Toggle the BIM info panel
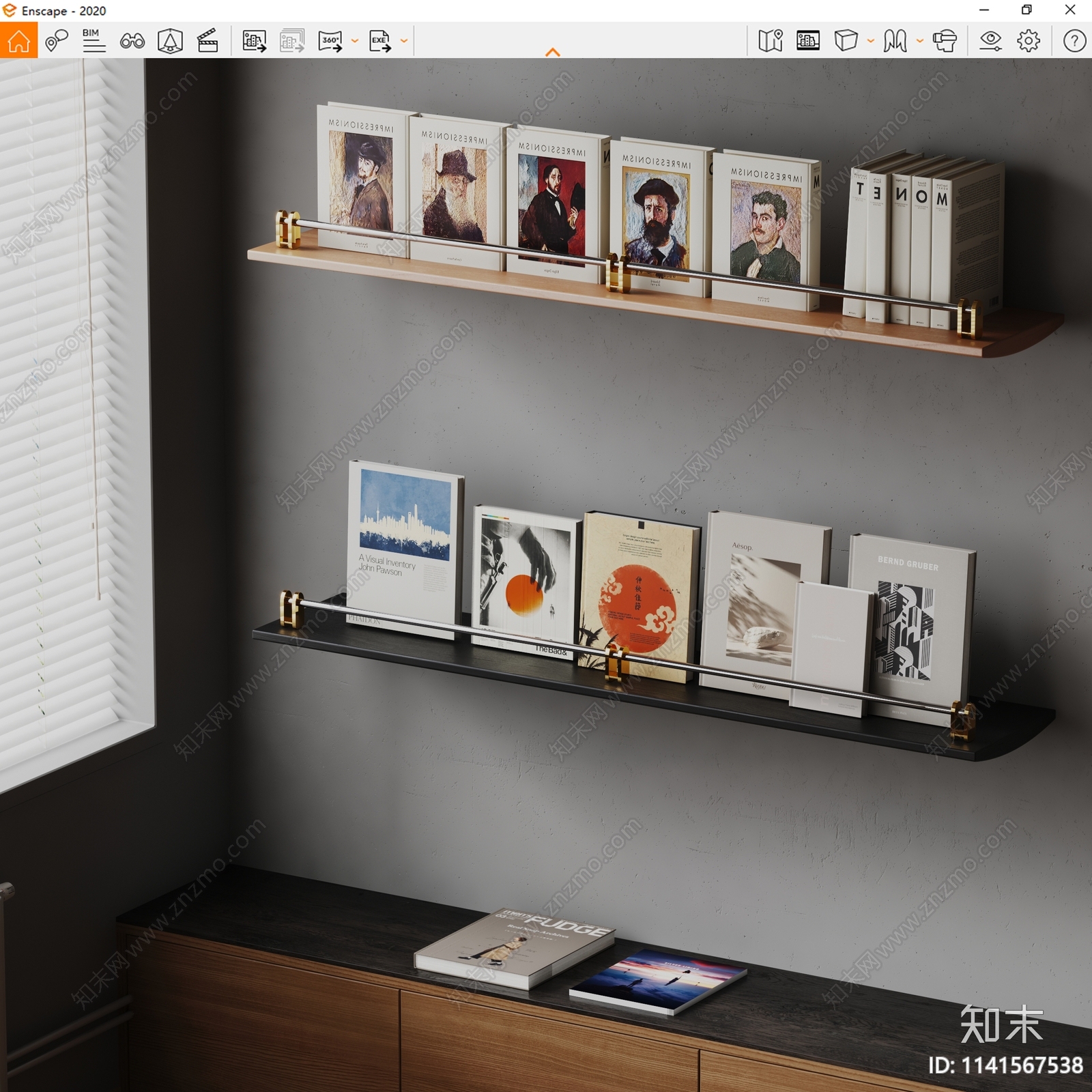Image resolution: width=1092 pixels, height=1092 pixels. tap(94, 40)
